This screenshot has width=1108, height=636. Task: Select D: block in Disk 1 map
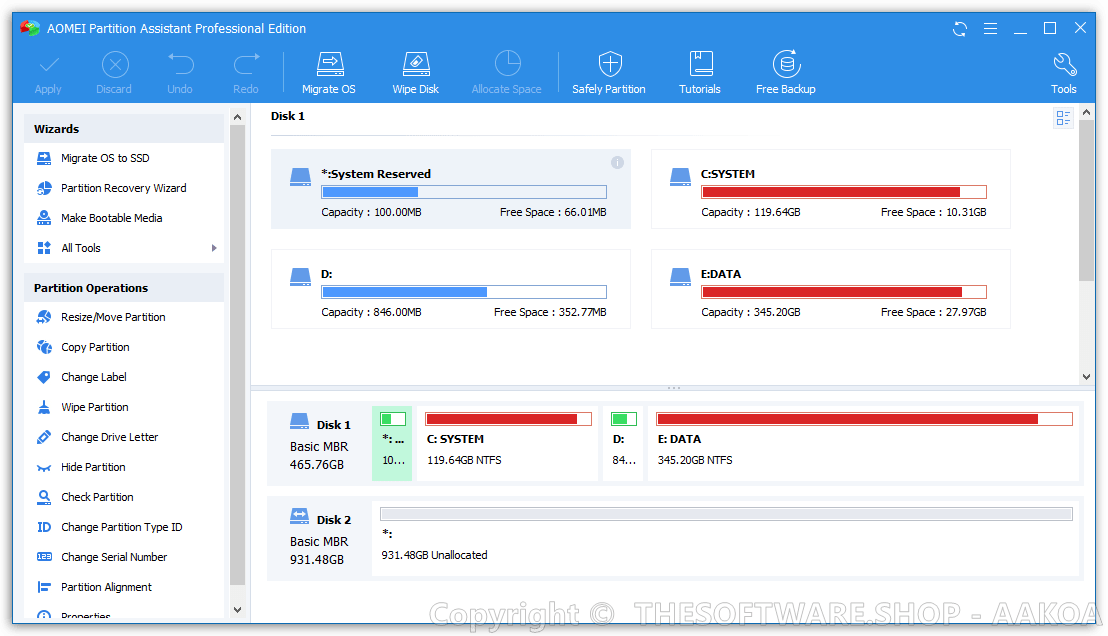pos(623,443)
